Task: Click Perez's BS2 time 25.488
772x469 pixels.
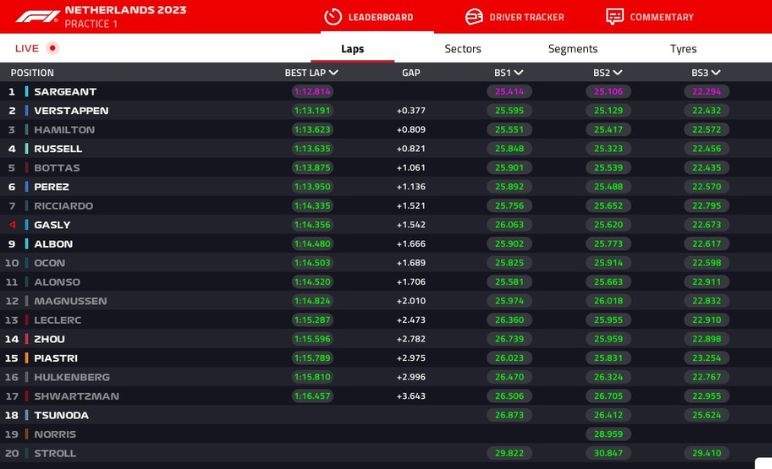Action: 608,187
